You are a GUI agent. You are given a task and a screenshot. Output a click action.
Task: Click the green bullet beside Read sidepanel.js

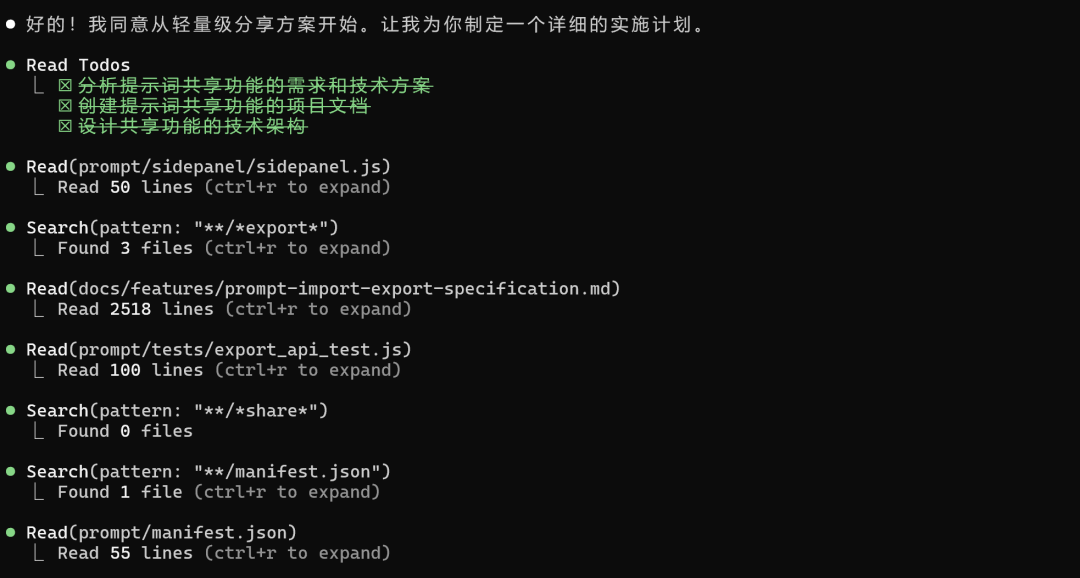[x=10, y=166]
